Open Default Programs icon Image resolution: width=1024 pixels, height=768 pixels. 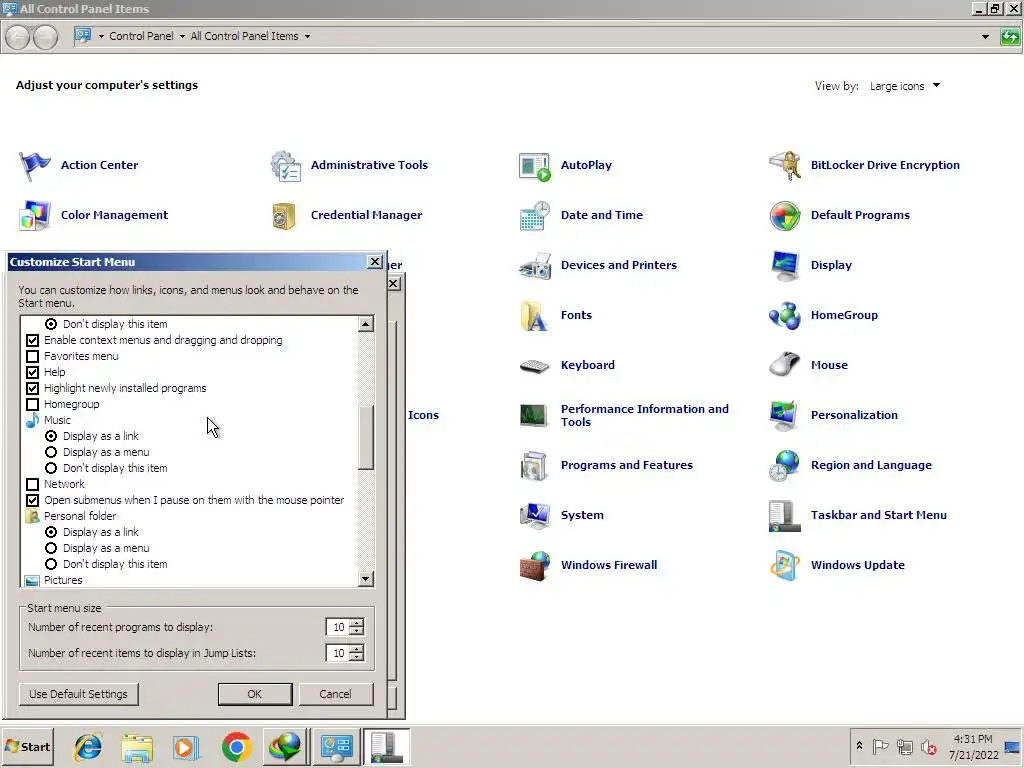point(785,216)
